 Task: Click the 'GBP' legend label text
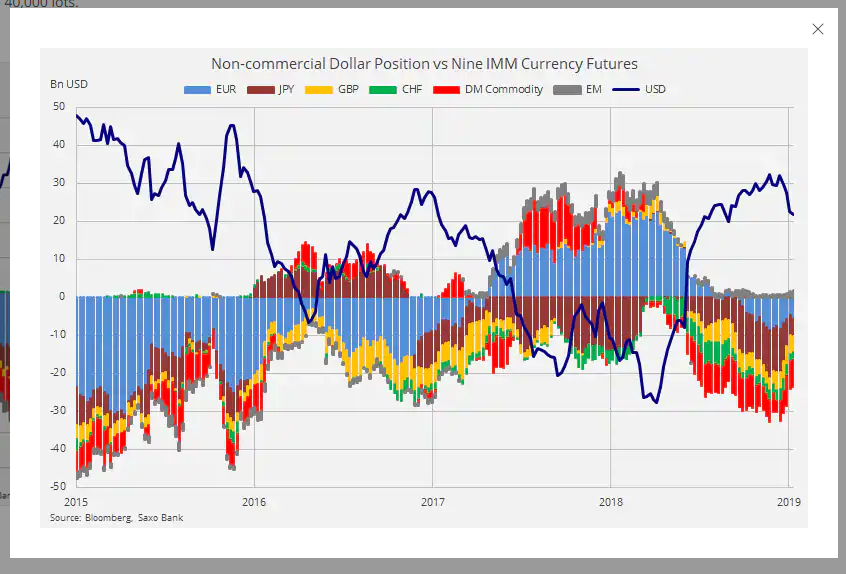coord(349,90)
